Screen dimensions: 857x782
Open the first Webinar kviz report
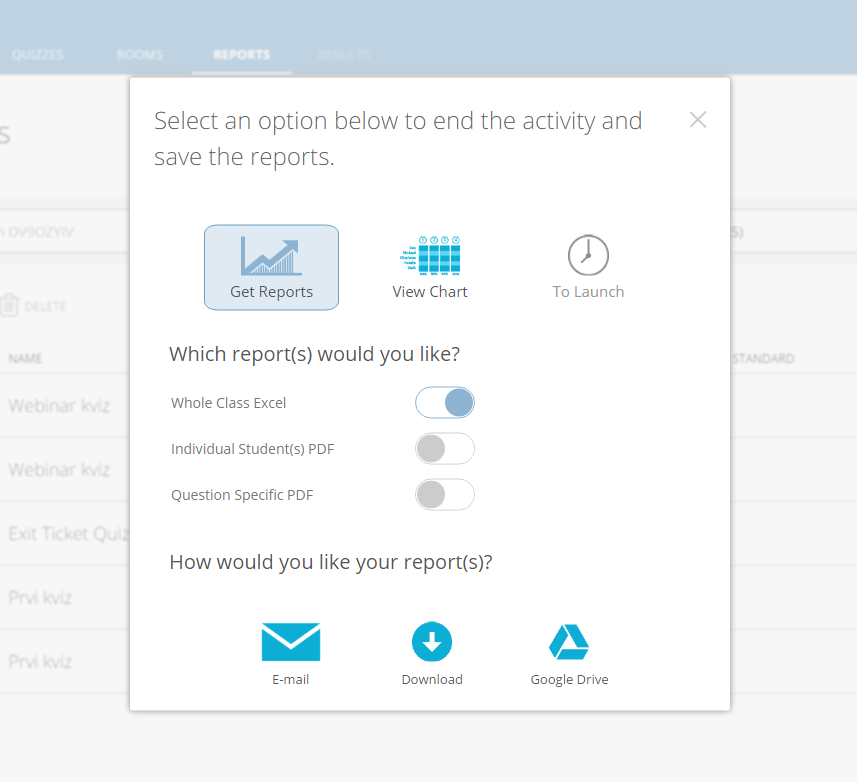pos(59,406)
